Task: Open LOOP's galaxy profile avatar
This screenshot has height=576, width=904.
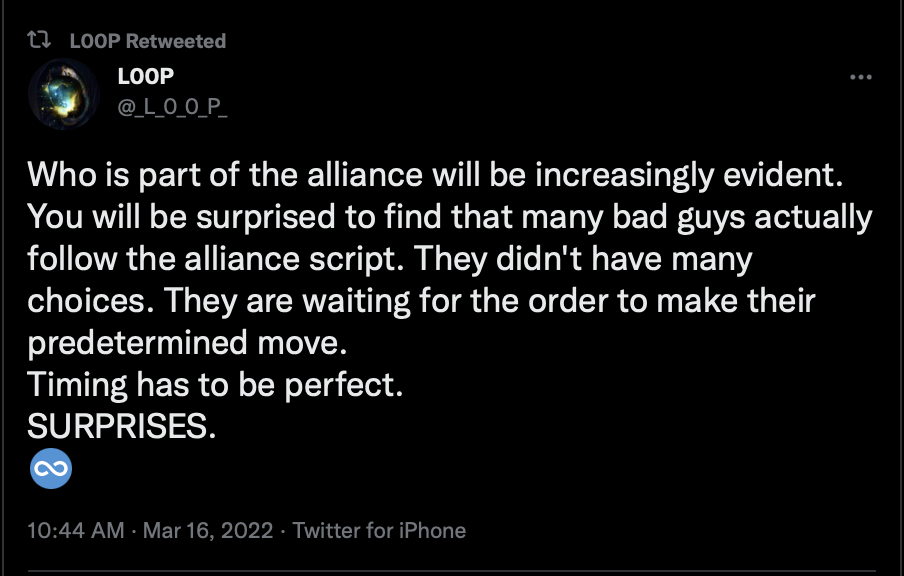Action: click(63, 93)
